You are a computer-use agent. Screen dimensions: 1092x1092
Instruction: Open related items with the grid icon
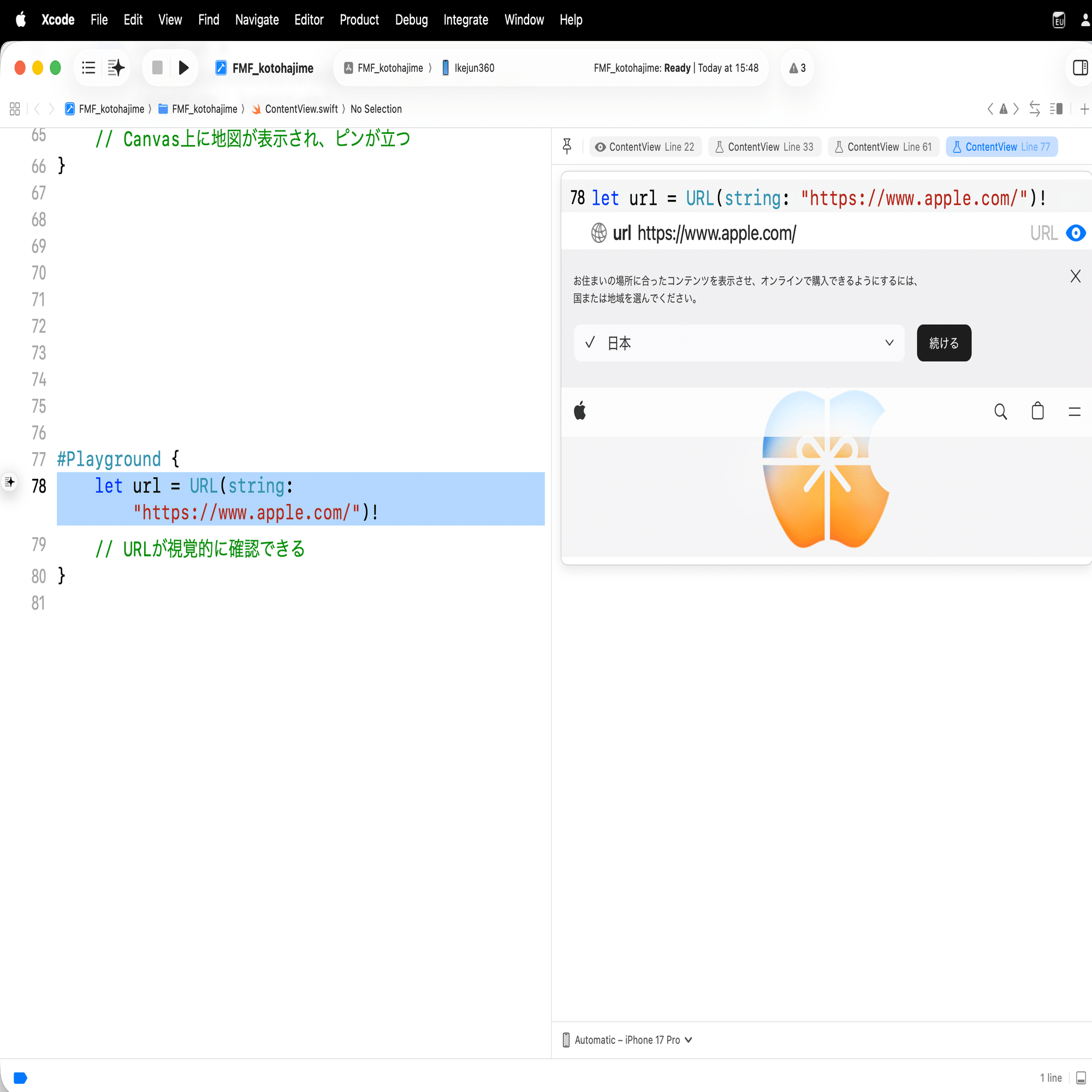[x=15, y=109]
